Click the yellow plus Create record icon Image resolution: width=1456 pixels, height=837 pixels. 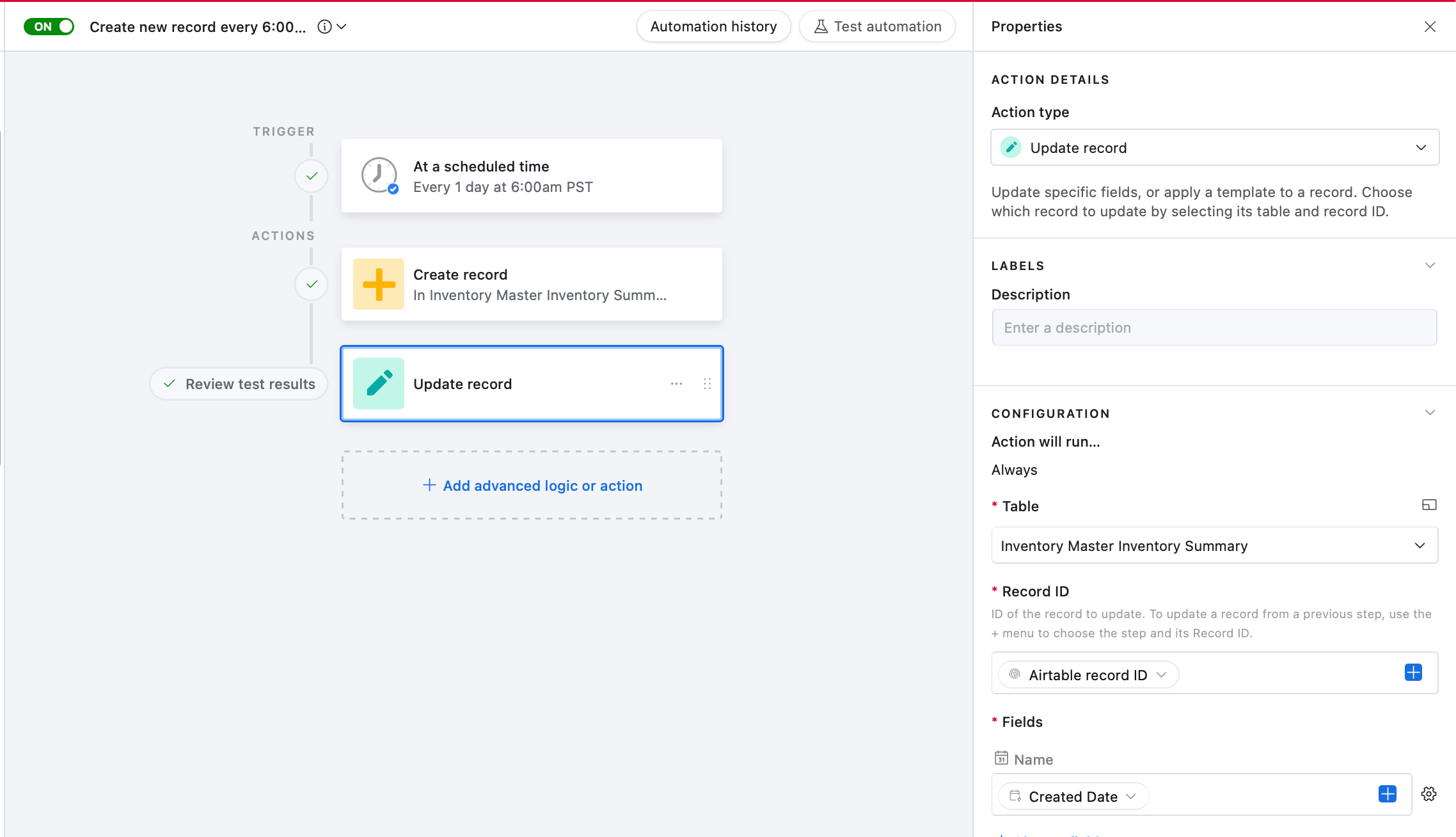379,284
